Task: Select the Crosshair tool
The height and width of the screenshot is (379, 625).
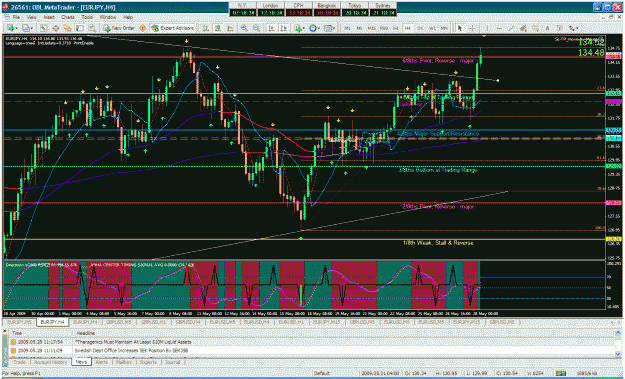Action: coord(472,28)
